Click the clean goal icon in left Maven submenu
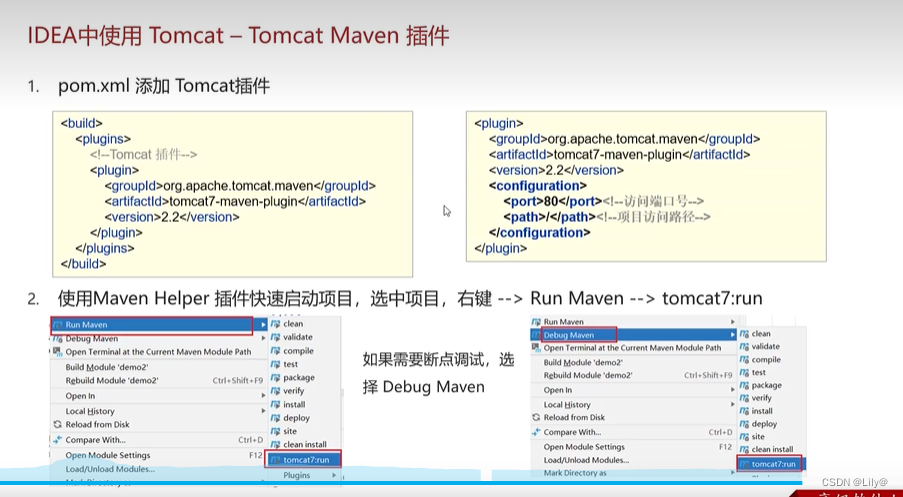Viewport: 903px width, 497px height. click(275, 324)
